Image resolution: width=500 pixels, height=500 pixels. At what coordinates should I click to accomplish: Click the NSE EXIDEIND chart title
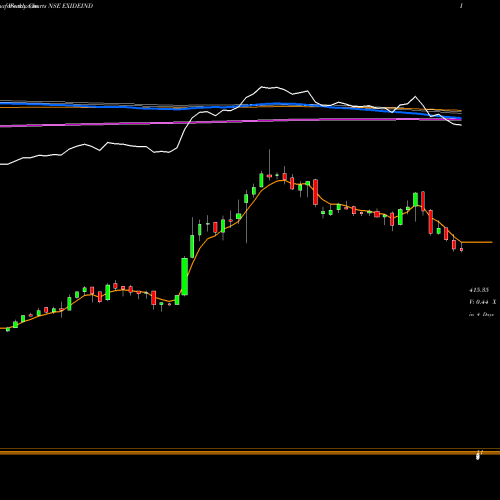[71, 6]
